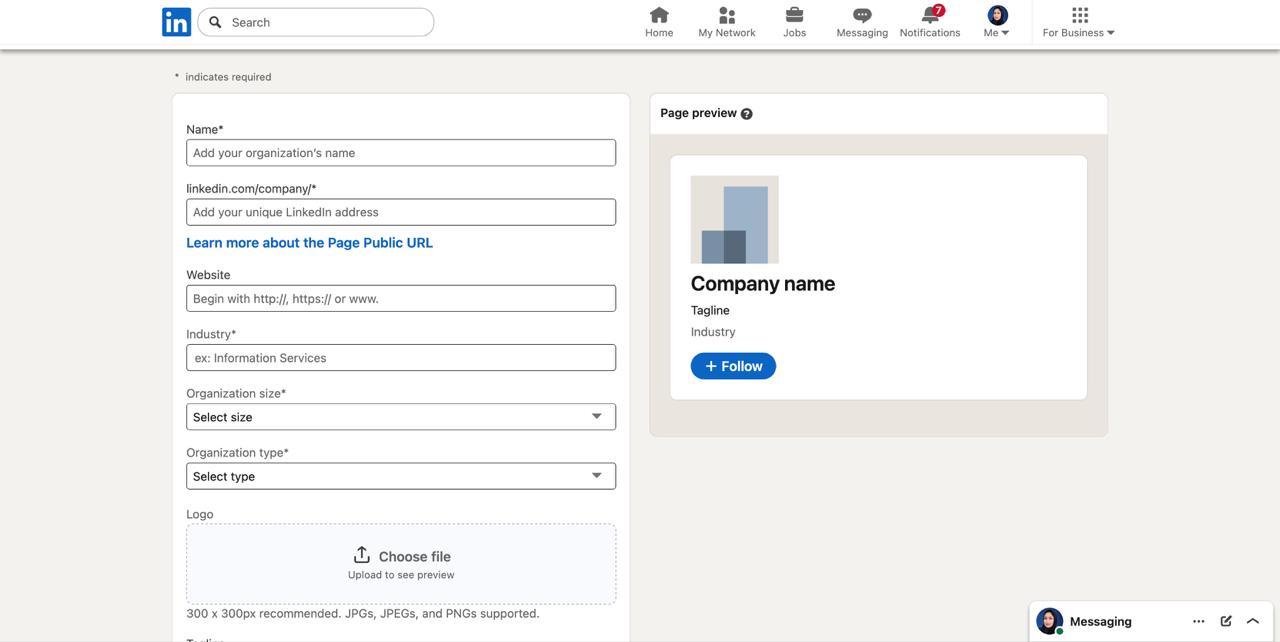Click the Follow button in preview
1280x642 pixels.
(x=733, y=366)
